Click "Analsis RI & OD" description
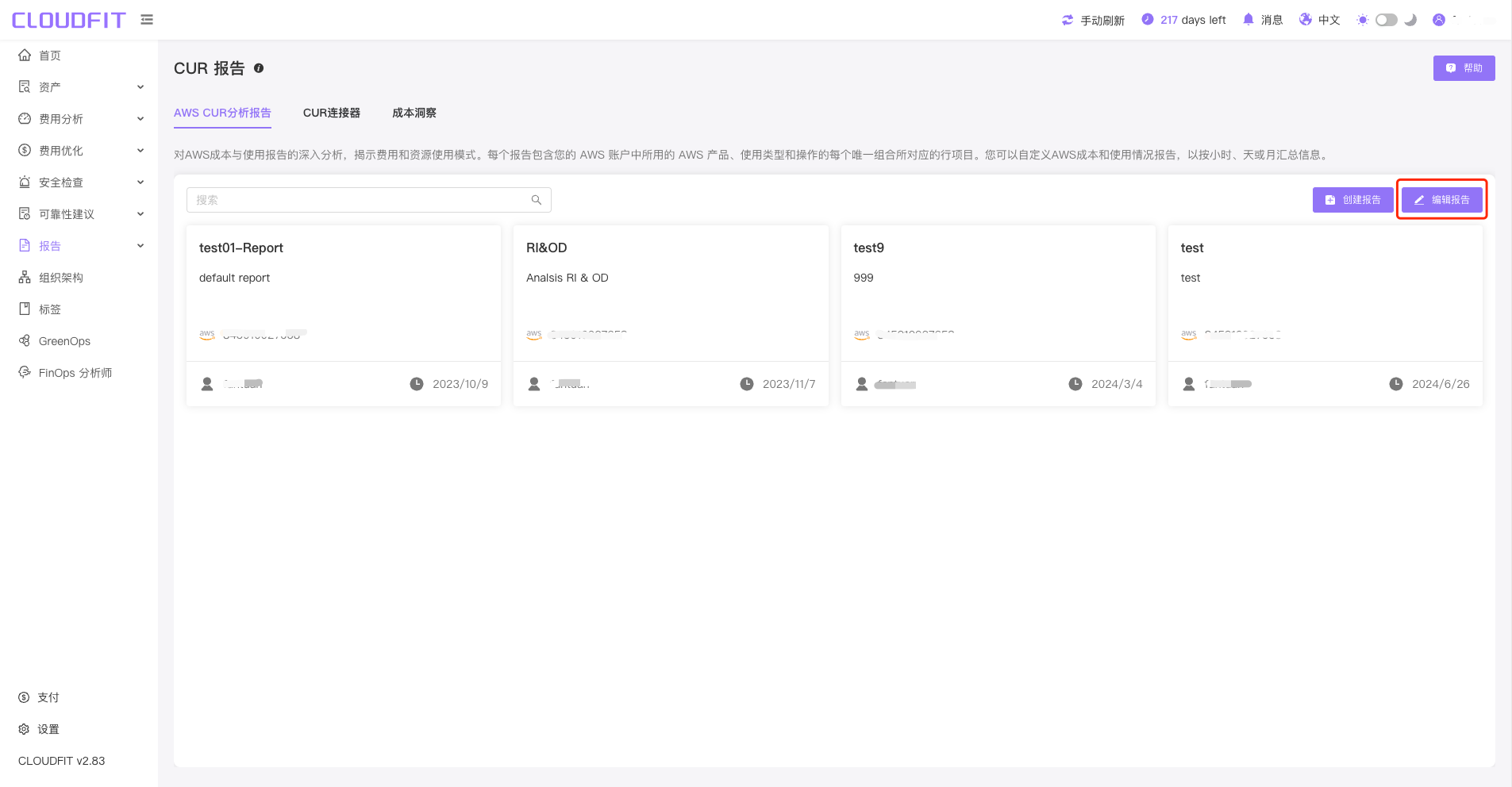 [x=567, y=278]
